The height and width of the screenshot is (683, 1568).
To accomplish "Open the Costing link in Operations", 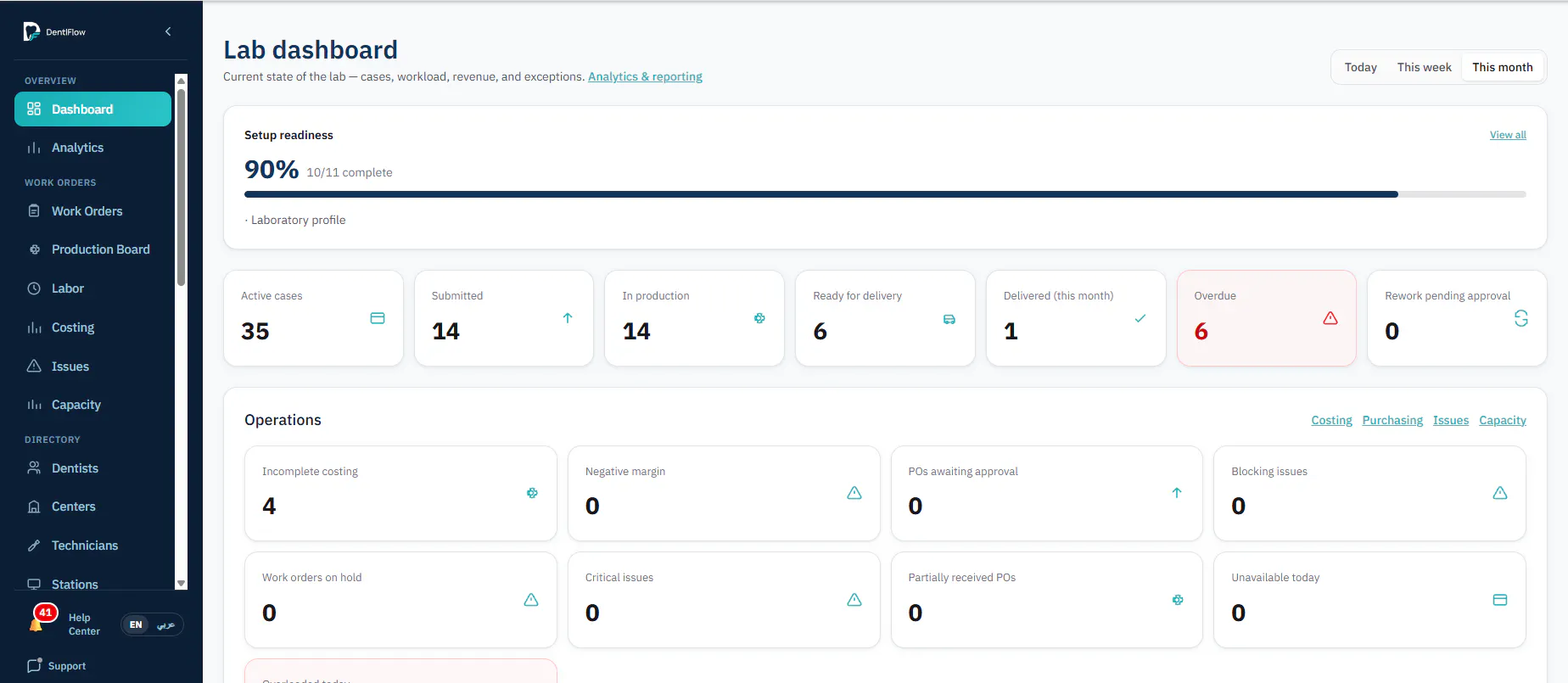I will point(1331,420).
